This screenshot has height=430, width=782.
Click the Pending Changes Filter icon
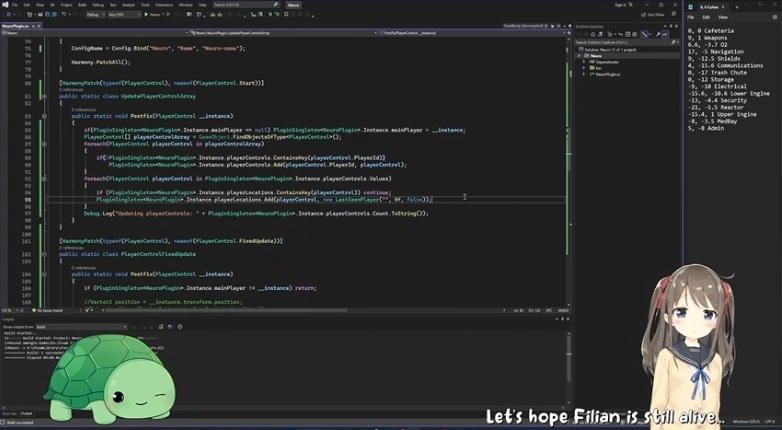[609, 34]
